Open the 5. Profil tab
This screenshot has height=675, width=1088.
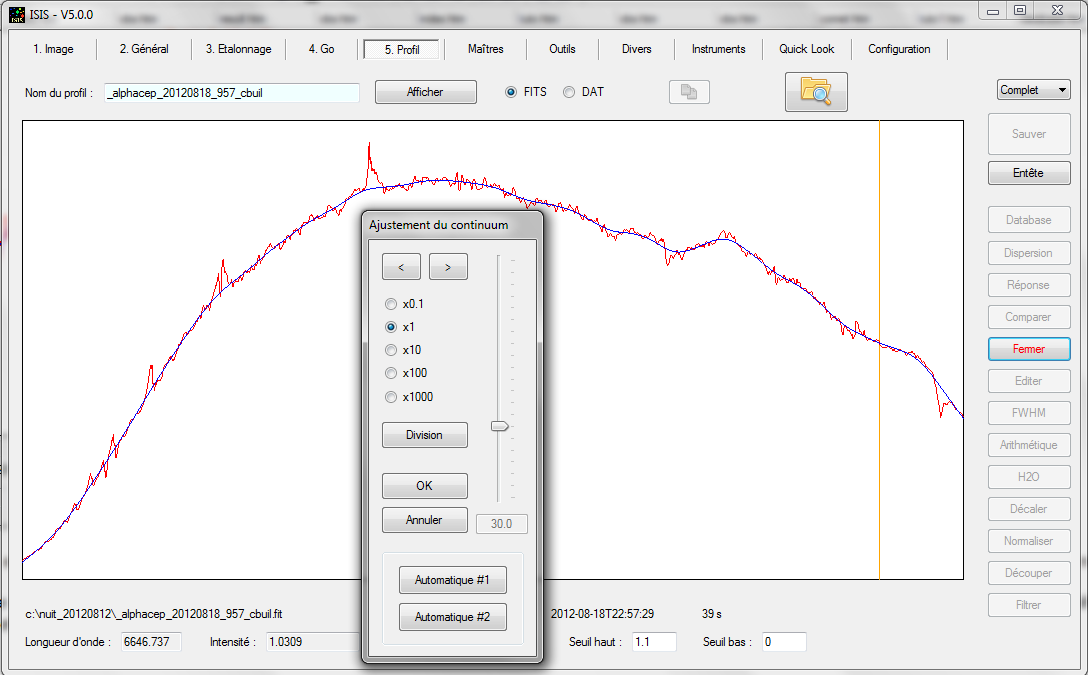tap(402, 49)
